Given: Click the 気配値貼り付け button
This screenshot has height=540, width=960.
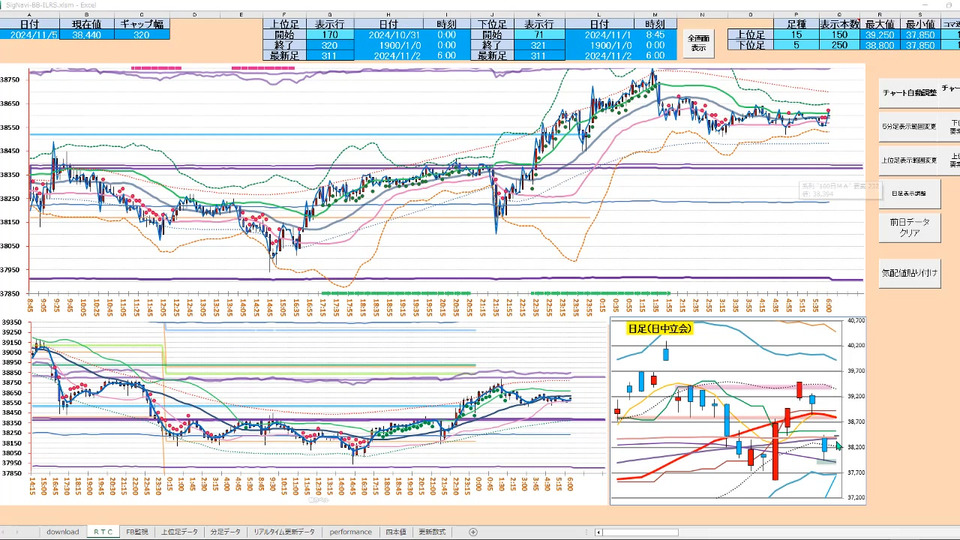Looking at the screenshot, I should point(909,273).
